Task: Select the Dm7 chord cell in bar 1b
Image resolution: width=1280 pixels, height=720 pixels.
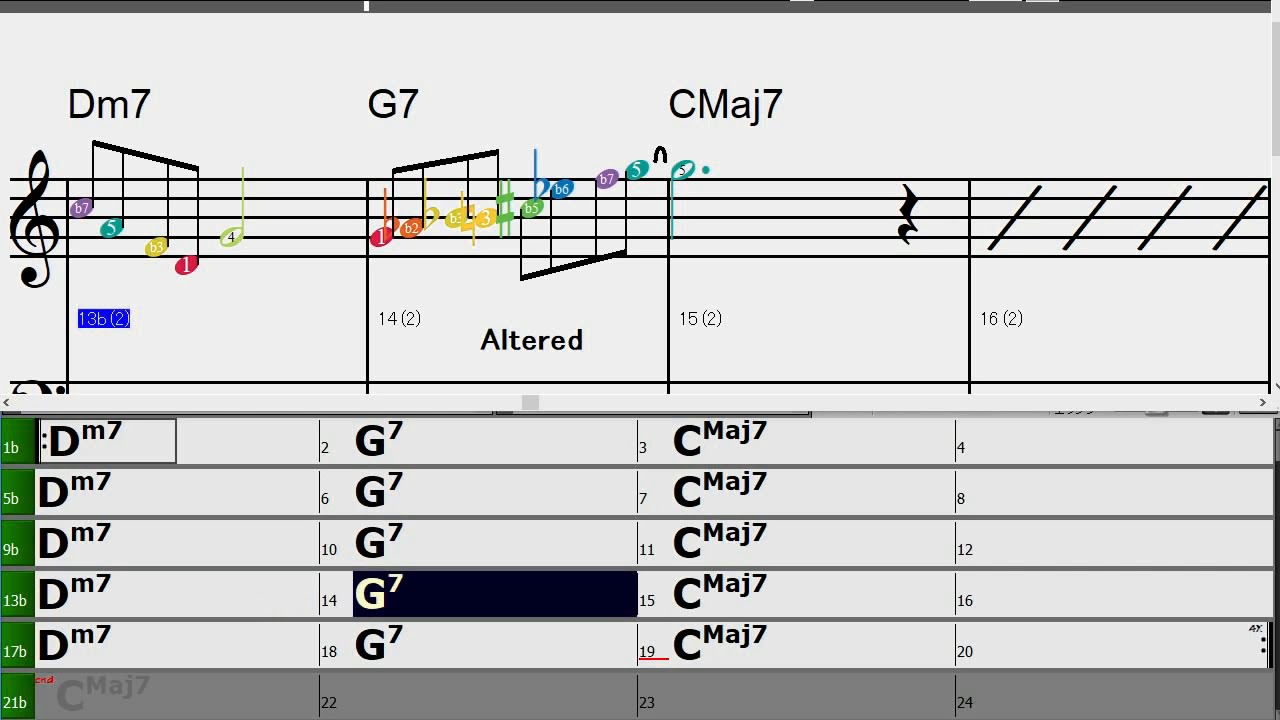Action: (x=107, y=441)
